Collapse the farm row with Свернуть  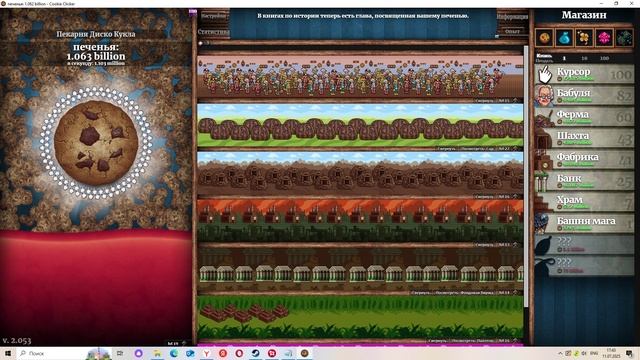pyautogui.click(x=446, y=149)
